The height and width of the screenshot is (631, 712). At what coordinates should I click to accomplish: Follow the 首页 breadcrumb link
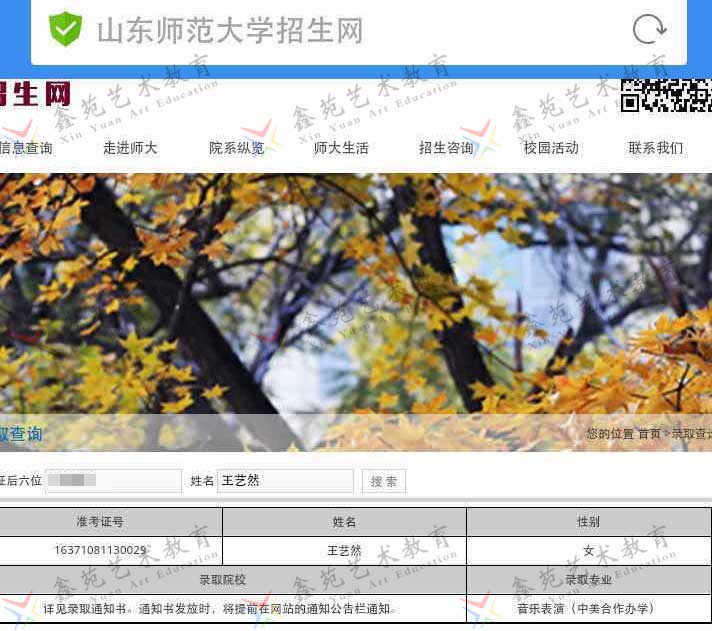click(x=649, y=434)
